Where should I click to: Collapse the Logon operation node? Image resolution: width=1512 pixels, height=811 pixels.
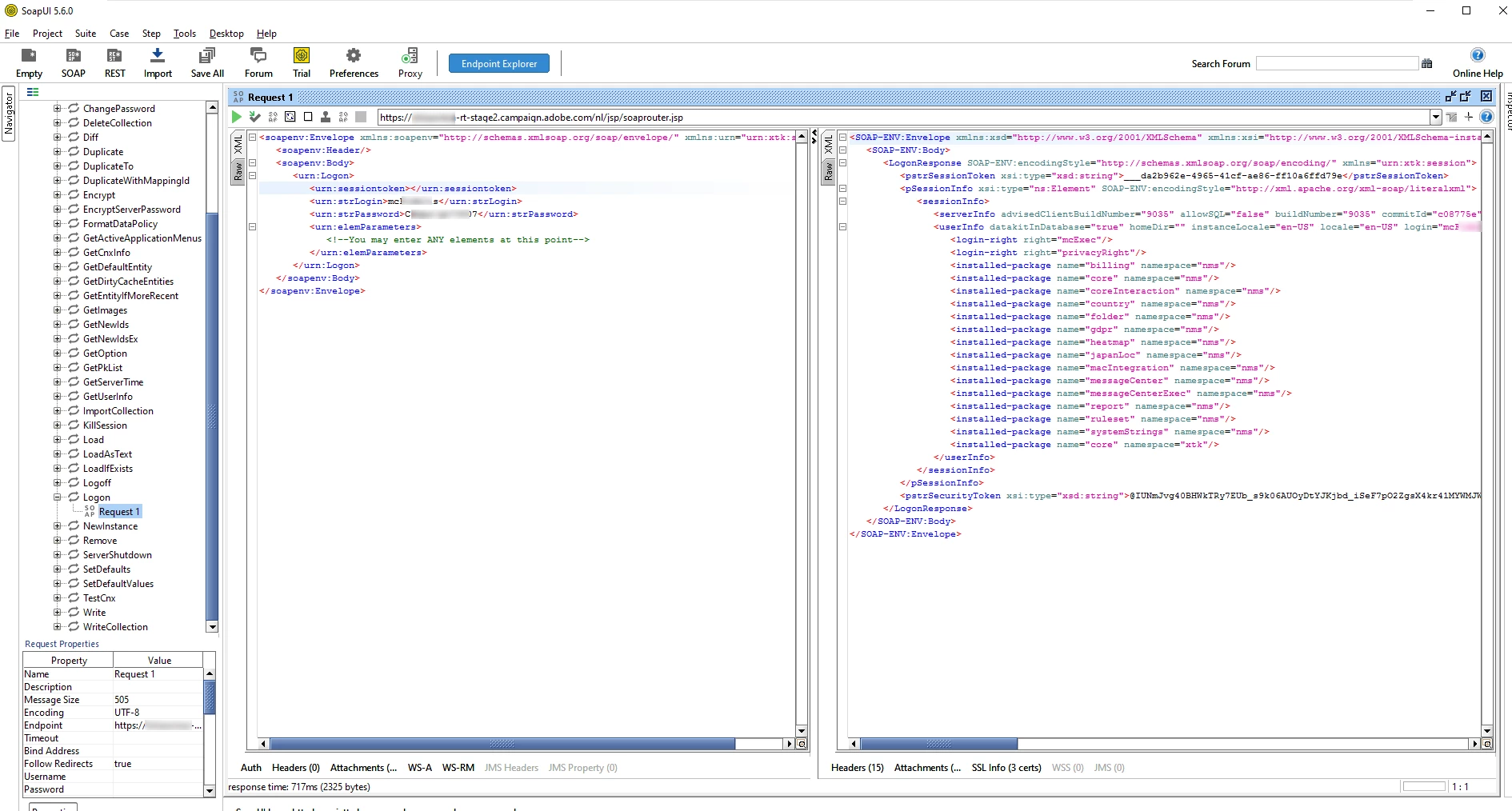[57, 497]
